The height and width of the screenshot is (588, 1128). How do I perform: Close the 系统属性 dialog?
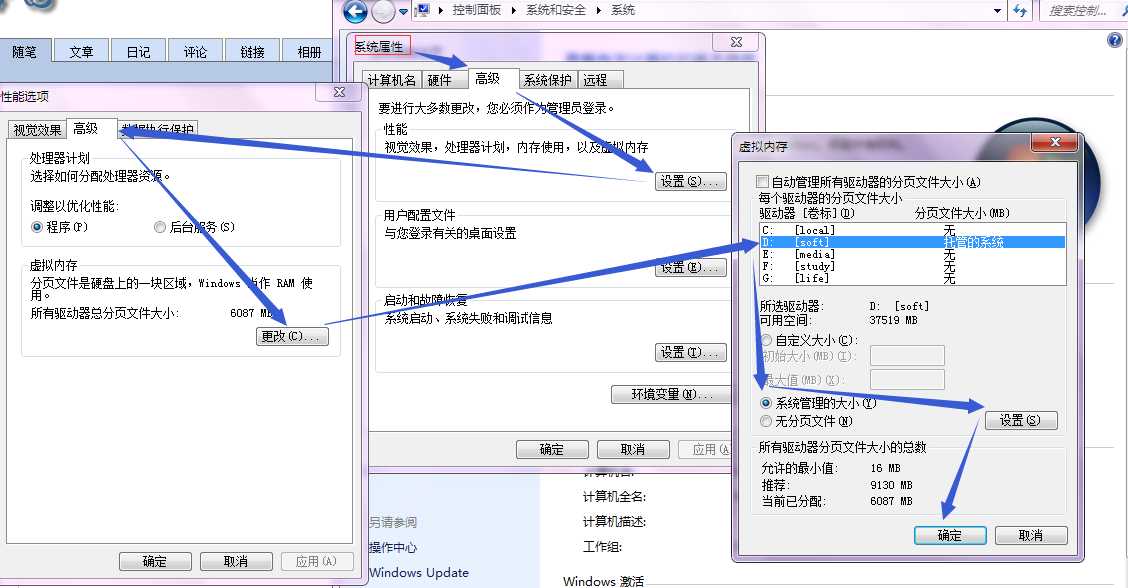point(735,42)
